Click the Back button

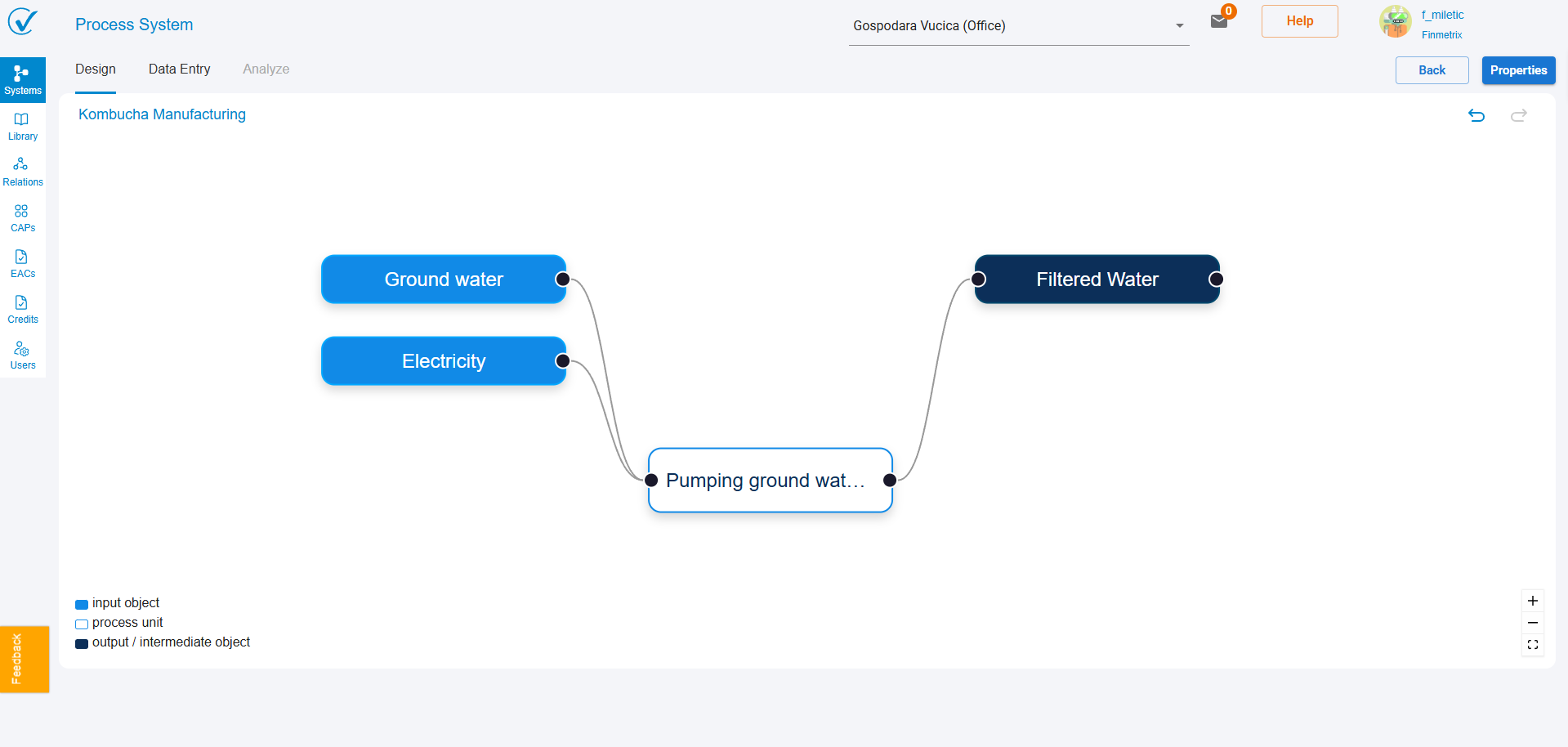pyautogui.click(x=1432, y=70)
